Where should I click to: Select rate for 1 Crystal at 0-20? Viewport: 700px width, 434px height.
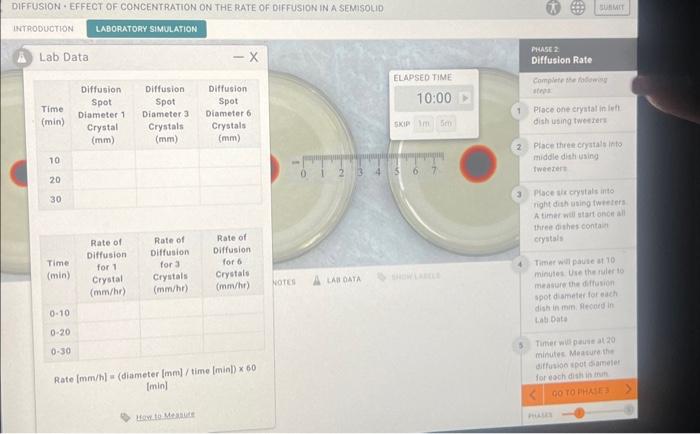click(x=109, y=331)
